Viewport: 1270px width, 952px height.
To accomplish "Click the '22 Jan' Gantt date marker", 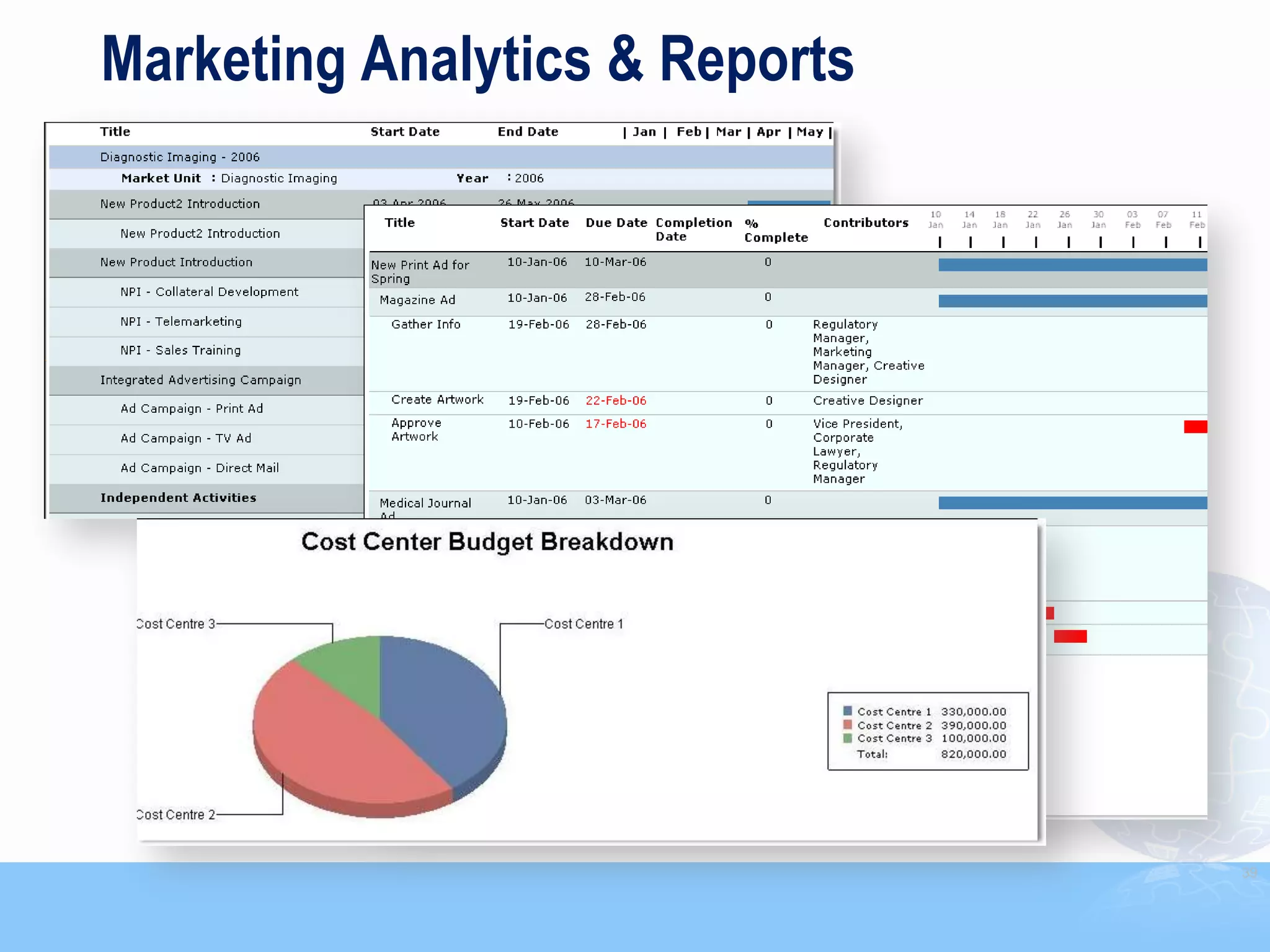I will point(1032,220).
